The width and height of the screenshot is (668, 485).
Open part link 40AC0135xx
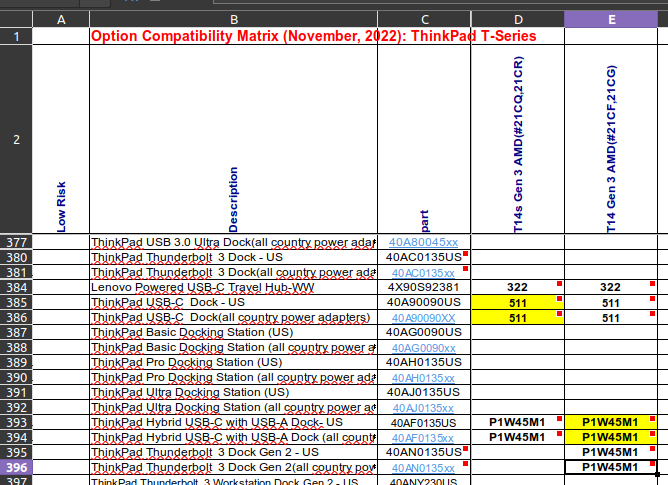423,273
